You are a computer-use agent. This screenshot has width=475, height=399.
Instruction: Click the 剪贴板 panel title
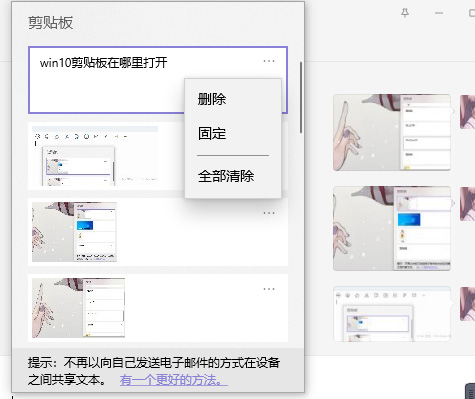[x=50, y=23]
